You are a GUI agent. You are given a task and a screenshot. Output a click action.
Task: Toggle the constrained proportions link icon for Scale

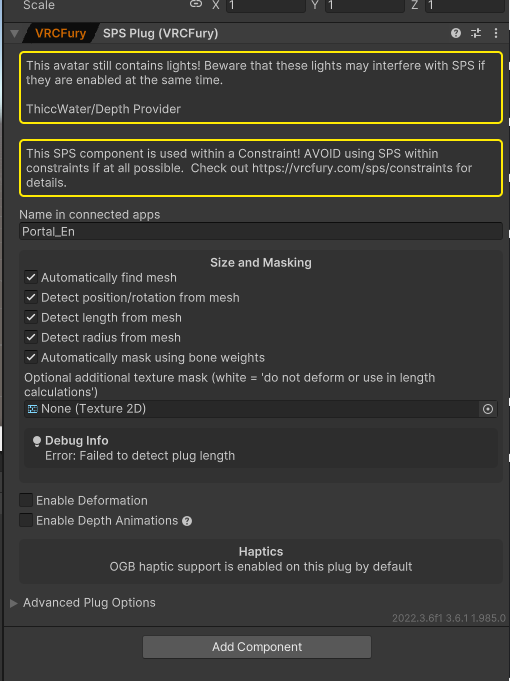coord(196,4)
